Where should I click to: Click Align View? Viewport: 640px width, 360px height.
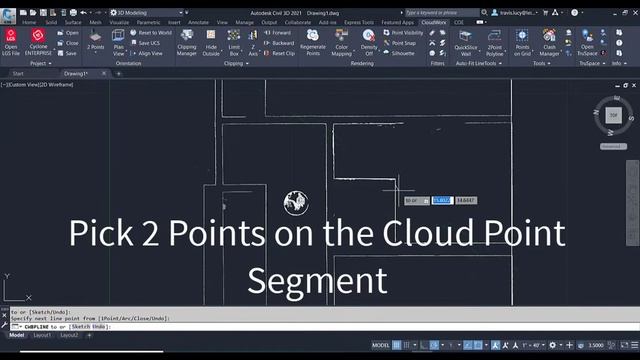click(x=146, y=53)
